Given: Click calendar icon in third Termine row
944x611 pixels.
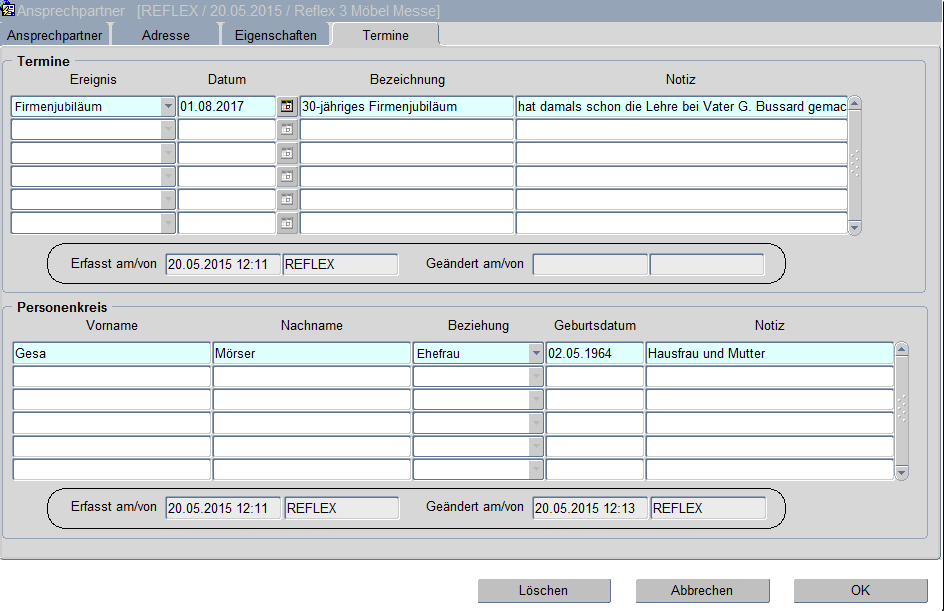Looking at the screenshot, I should 287,153.
